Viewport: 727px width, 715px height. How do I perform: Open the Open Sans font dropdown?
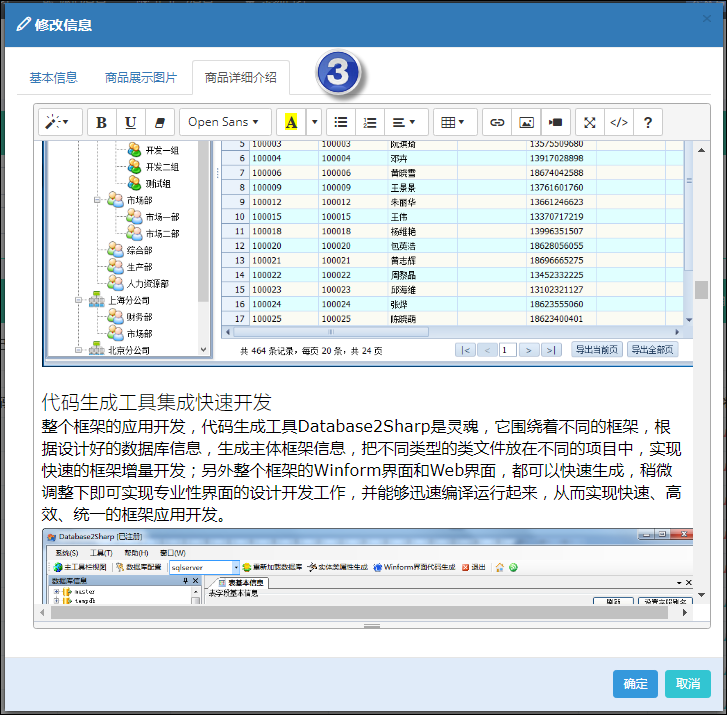coord(225,122)
